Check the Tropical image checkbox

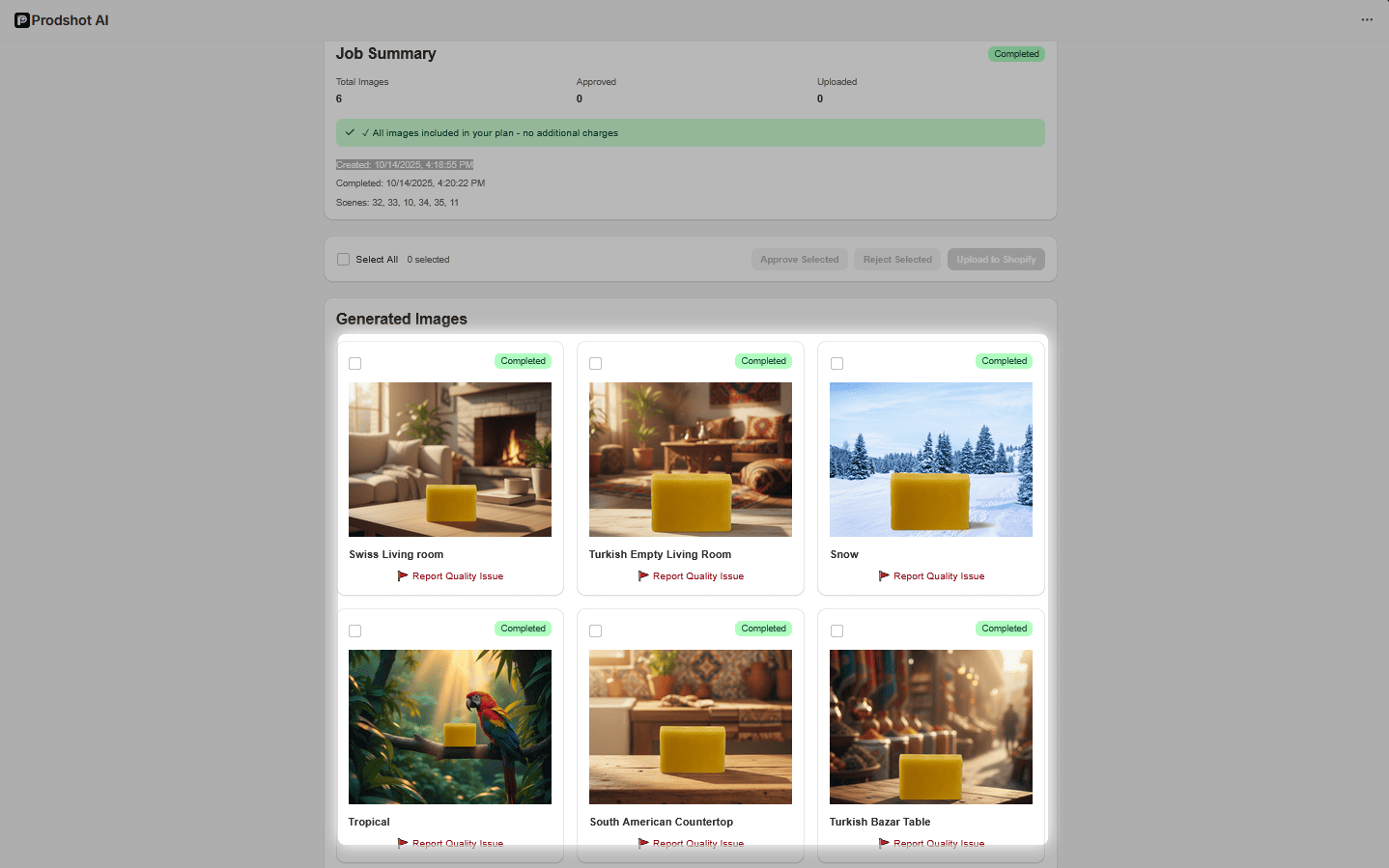pos(354,630)
